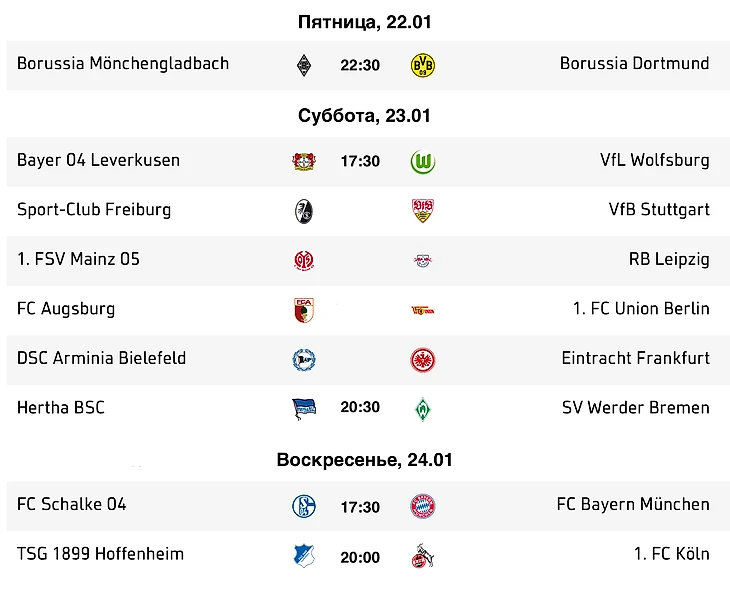The image size is (730, 594).
Task: Select the FC Bayern München crest
Action: coord(423,506)
